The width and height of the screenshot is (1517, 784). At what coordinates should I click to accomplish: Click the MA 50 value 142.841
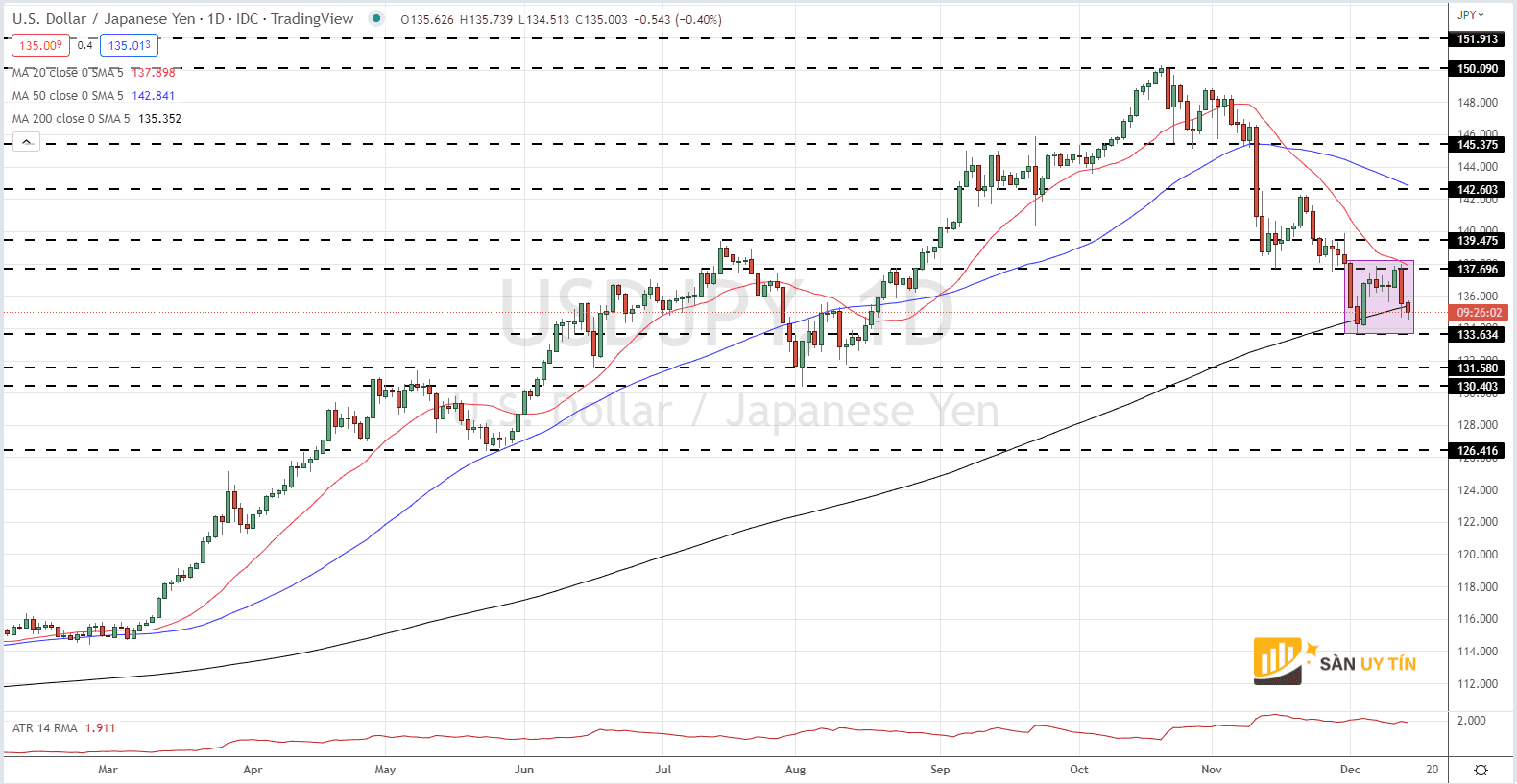click(154, 95)
